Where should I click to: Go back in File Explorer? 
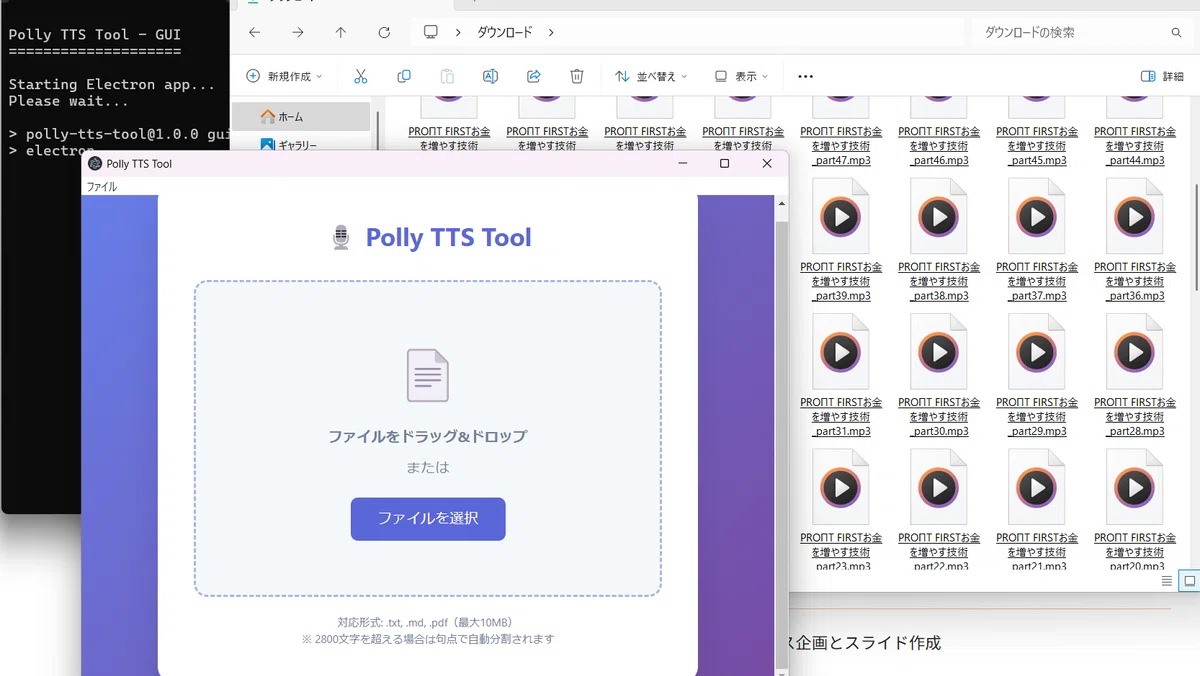[254, 32]
